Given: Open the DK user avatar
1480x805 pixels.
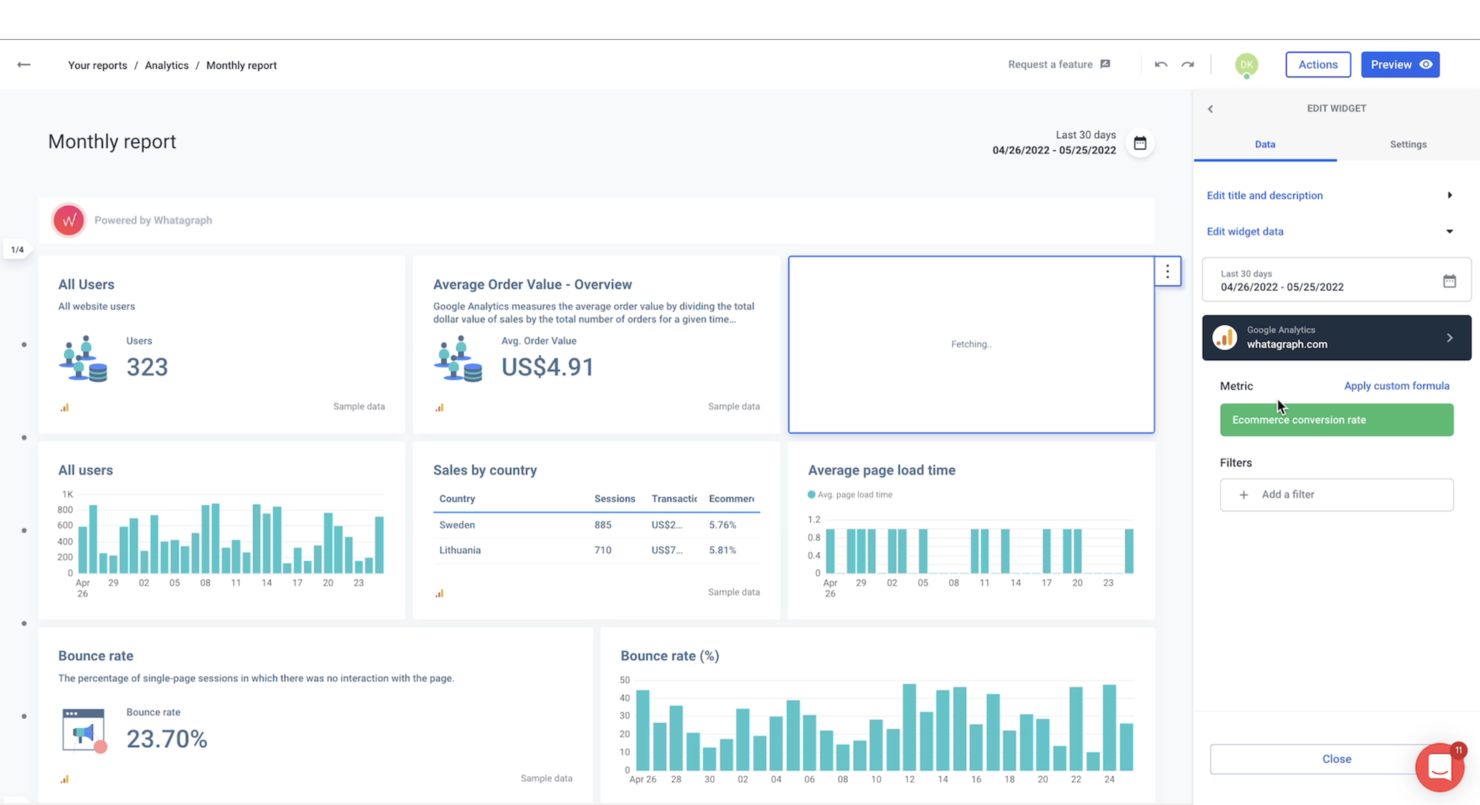Looking at the screenshot, I should coord(1246,65).
